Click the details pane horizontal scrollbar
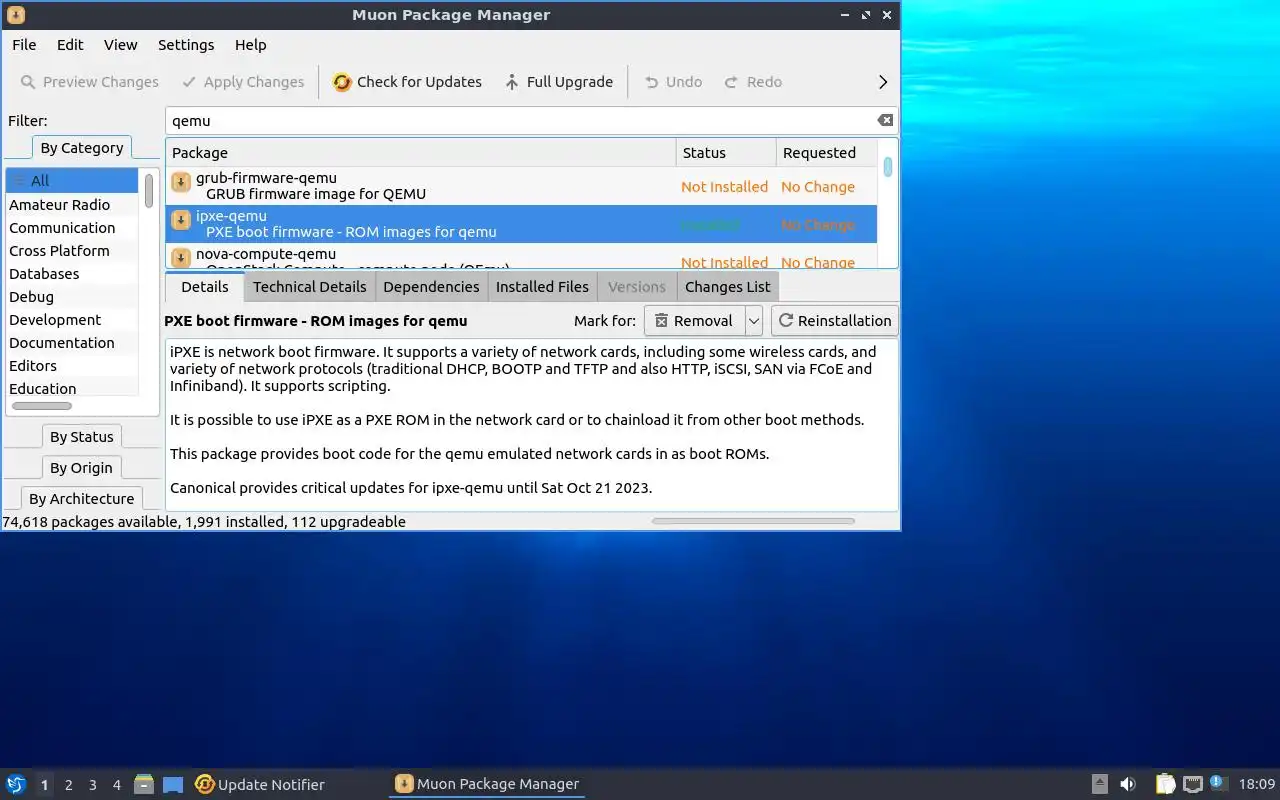The image size is (1280, 800). (753, 521)
